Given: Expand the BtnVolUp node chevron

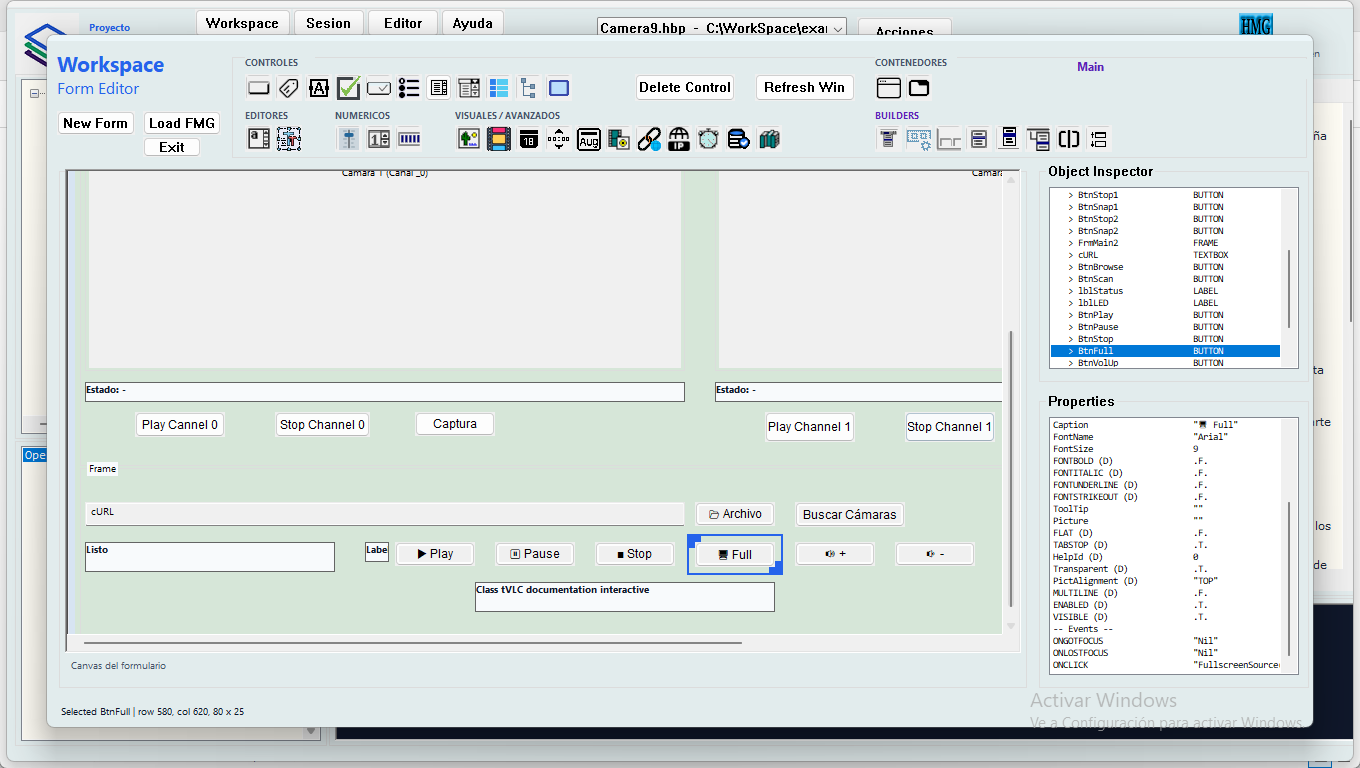Looking at the screenshot, I should [1071, 363].
